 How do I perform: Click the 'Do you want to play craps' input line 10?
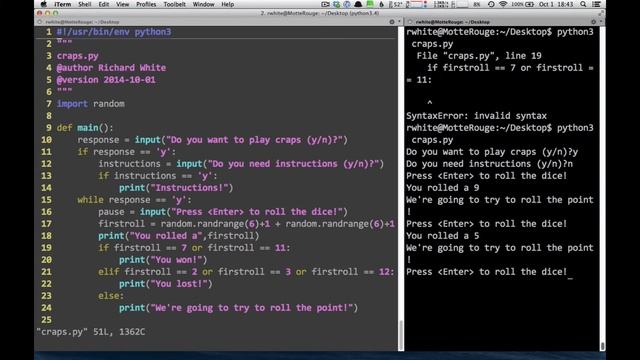tap(212, 140)
